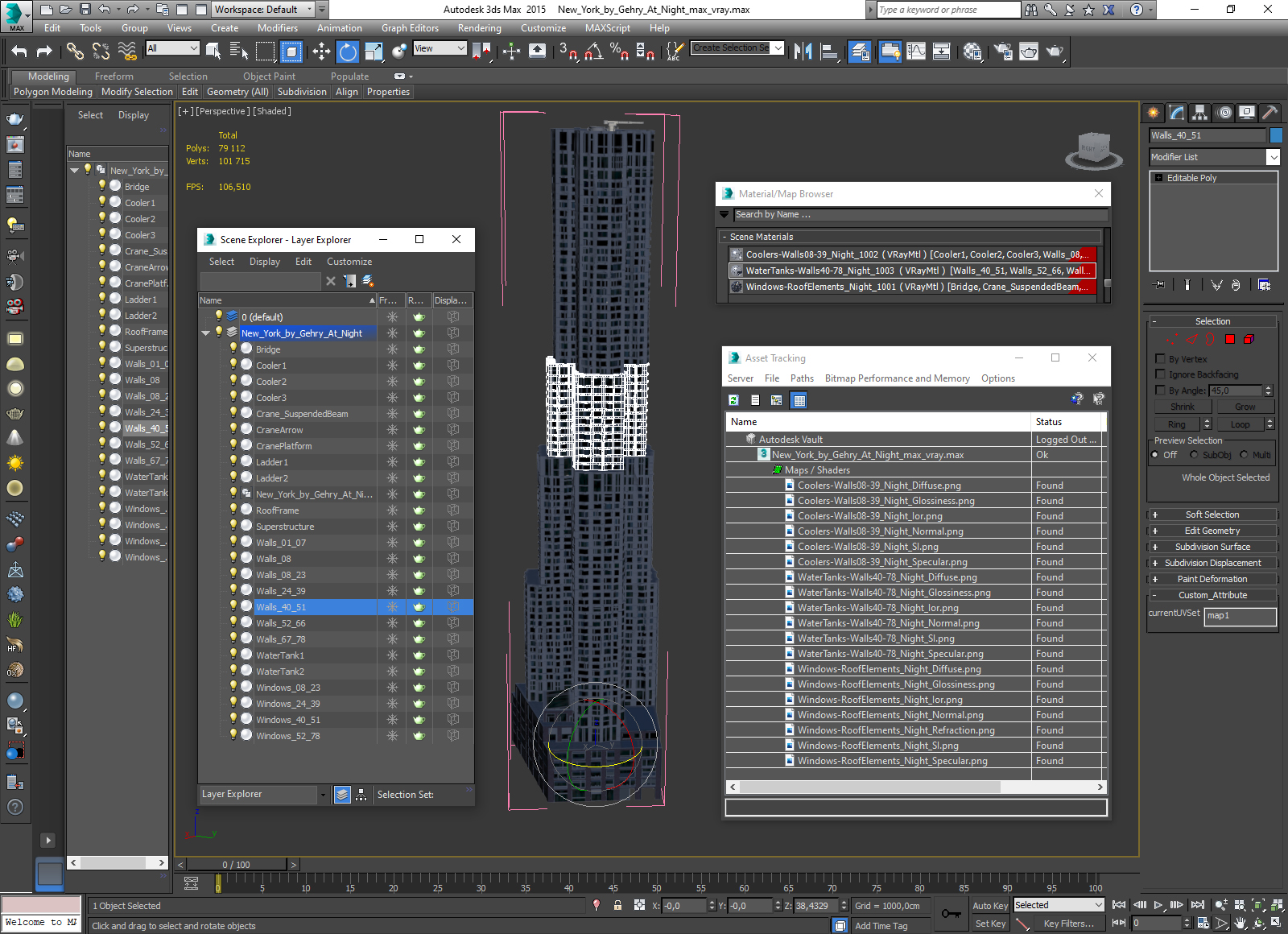This screenshot has height=934, width=1288.
Task: Open Customize menu in Layer Explorer
Action: (x=349, y=262)
